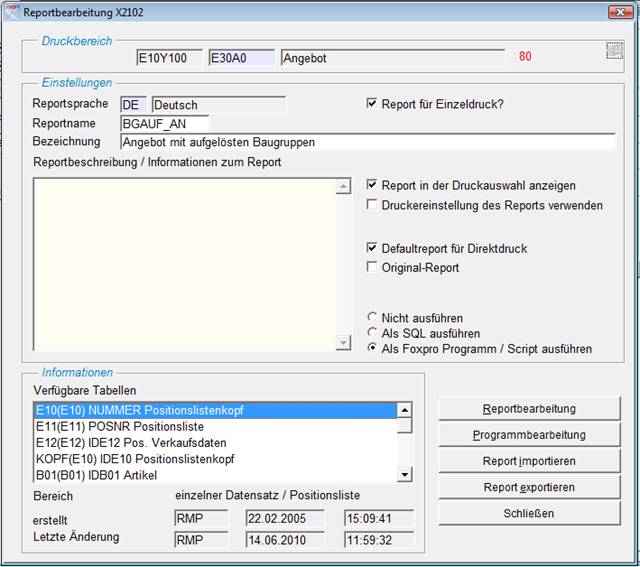Click the Programmbearbeitung button
640x567 pixels.
pyautogui.click(x=529, y=435)
